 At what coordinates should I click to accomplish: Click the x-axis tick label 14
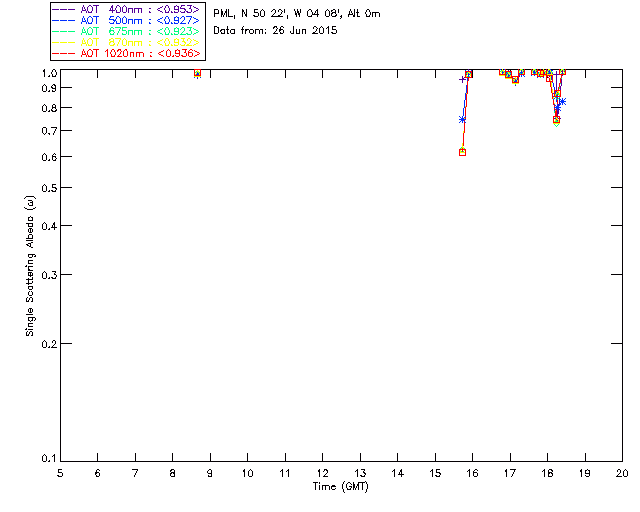coord(398,473)
